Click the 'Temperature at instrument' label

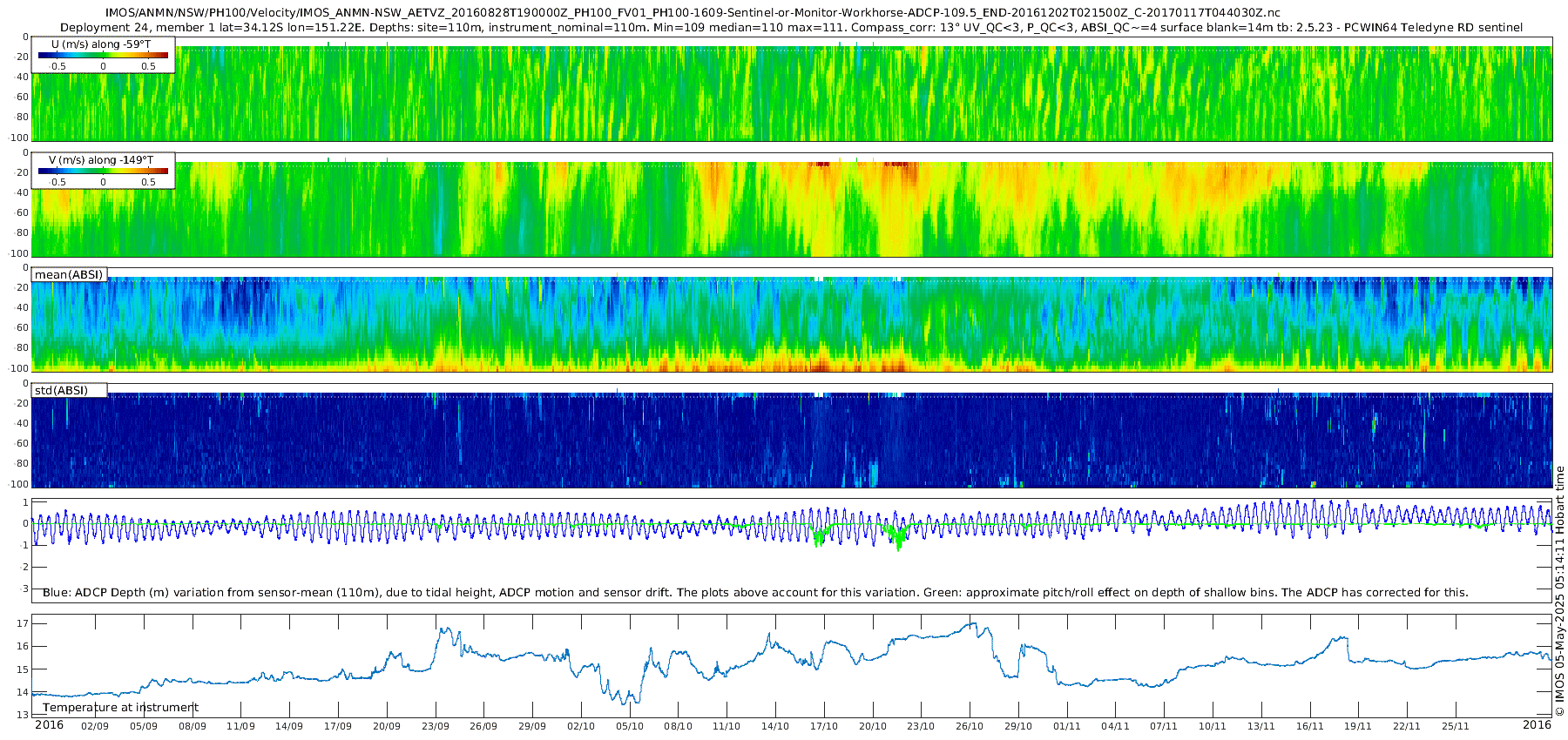point(120,708)
